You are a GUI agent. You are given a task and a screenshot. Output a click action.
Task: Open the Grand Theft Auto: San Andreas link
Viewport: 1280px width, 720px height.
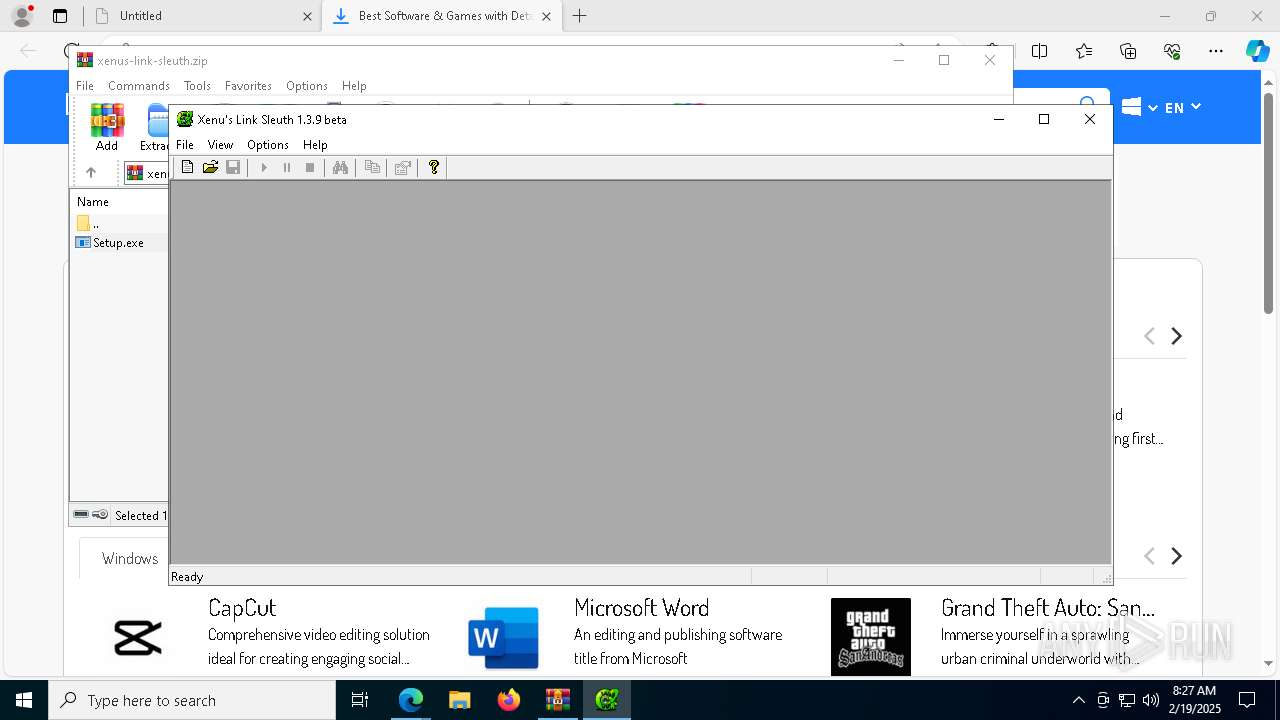point(1047,608)
